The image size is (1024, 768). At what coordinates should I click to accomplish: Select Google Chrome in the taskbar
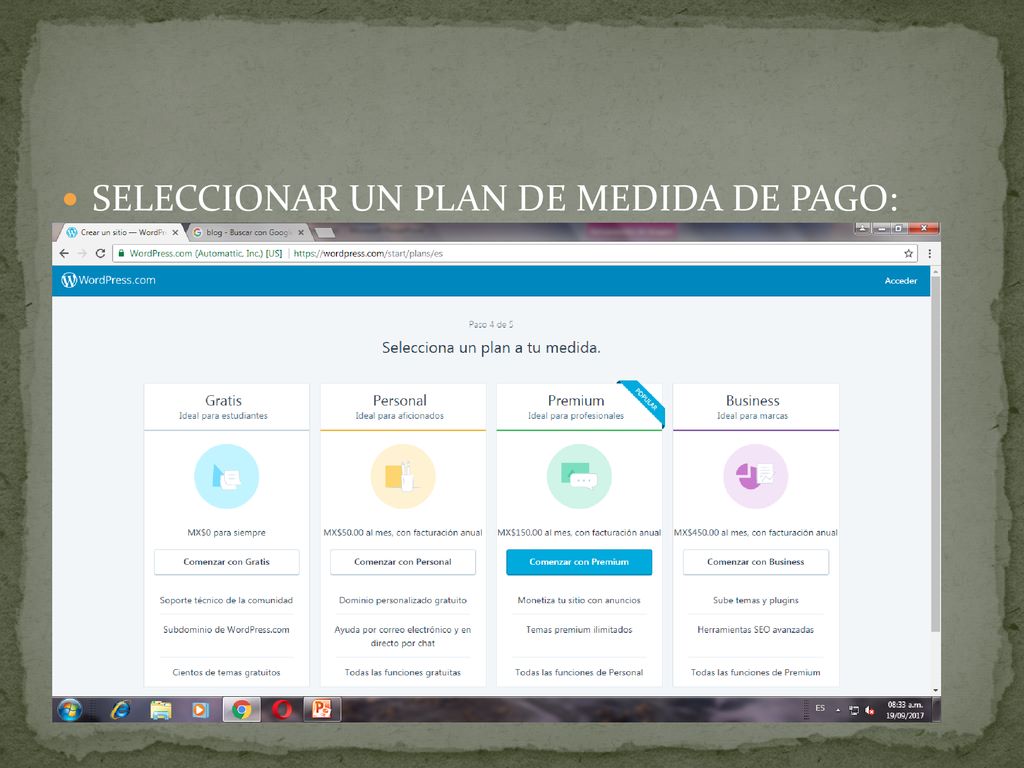pos(242,710)
